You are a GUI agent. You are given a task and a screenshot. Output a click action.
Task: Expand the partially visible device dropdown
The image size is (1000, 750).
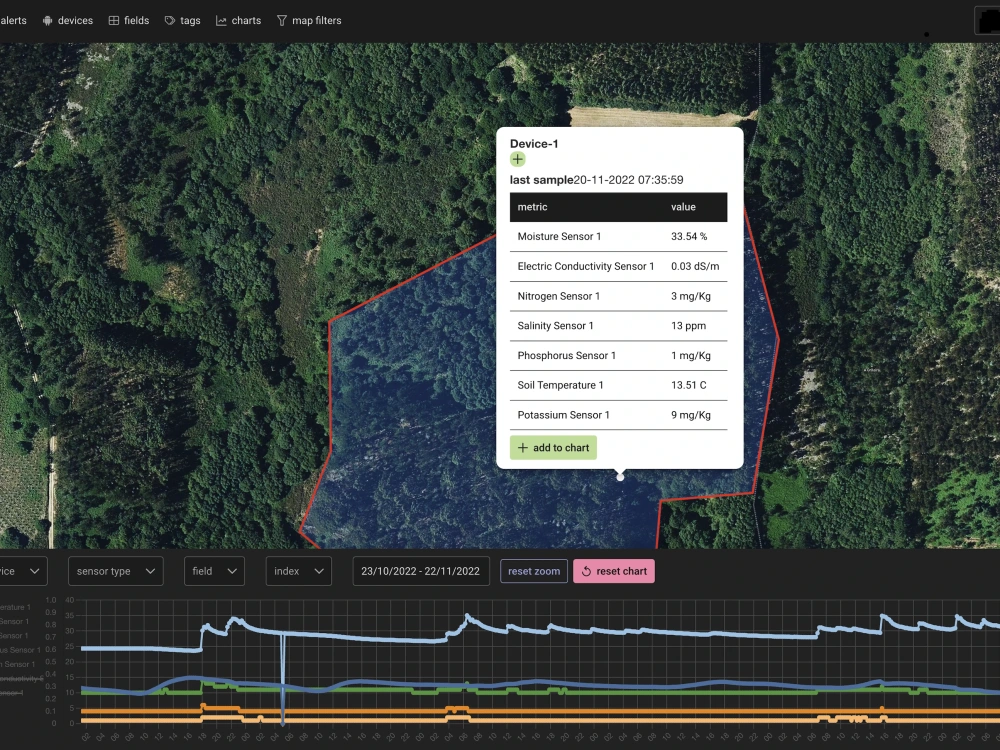(22, 571)
